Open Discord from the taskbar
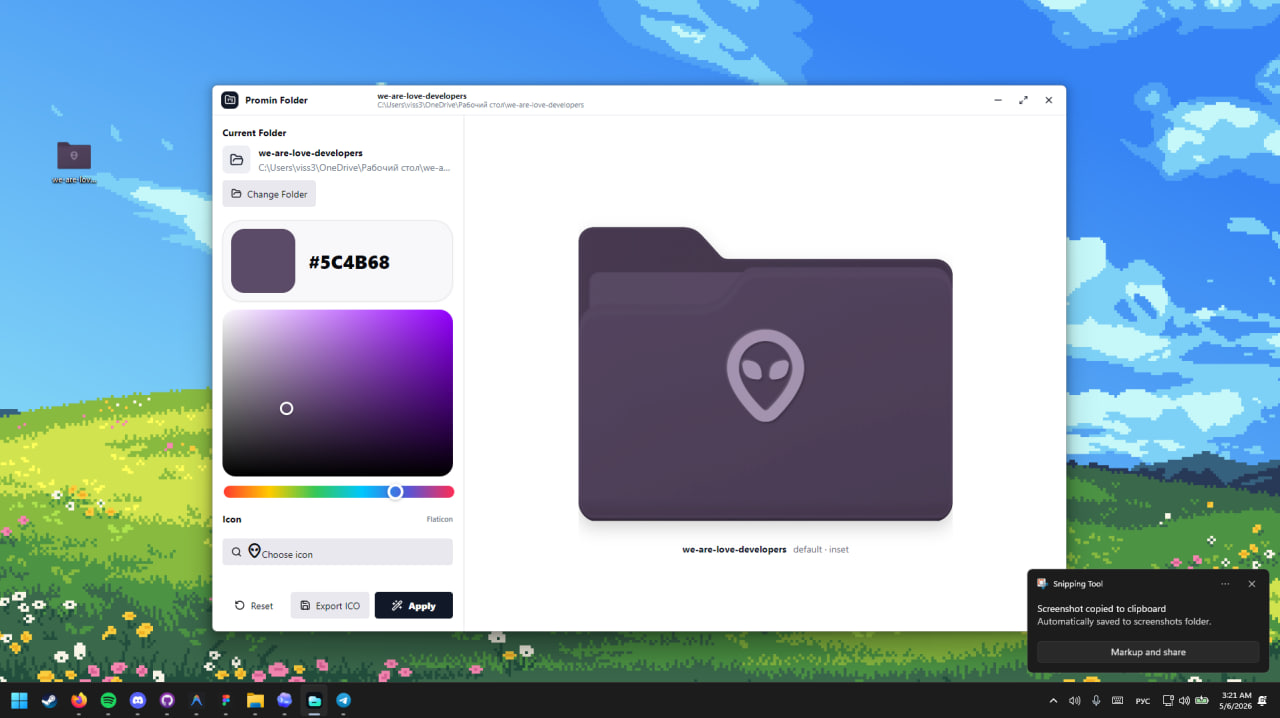Screen dimensions: 1280x718 click(138, 700)
